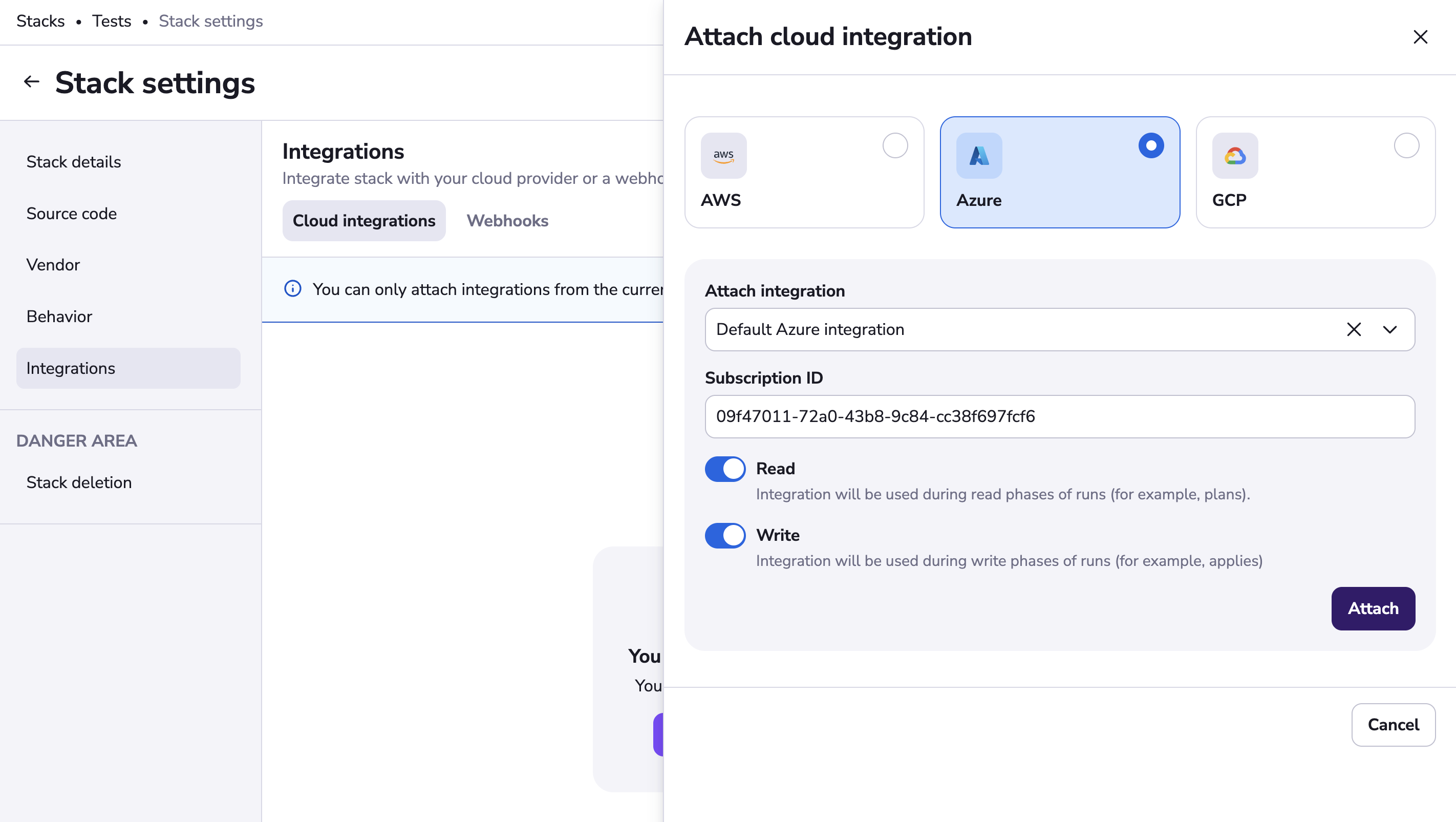Switch to the Webhooks tab
The height and width of the screenshot is (822, 1456).
tap(507, 221)
